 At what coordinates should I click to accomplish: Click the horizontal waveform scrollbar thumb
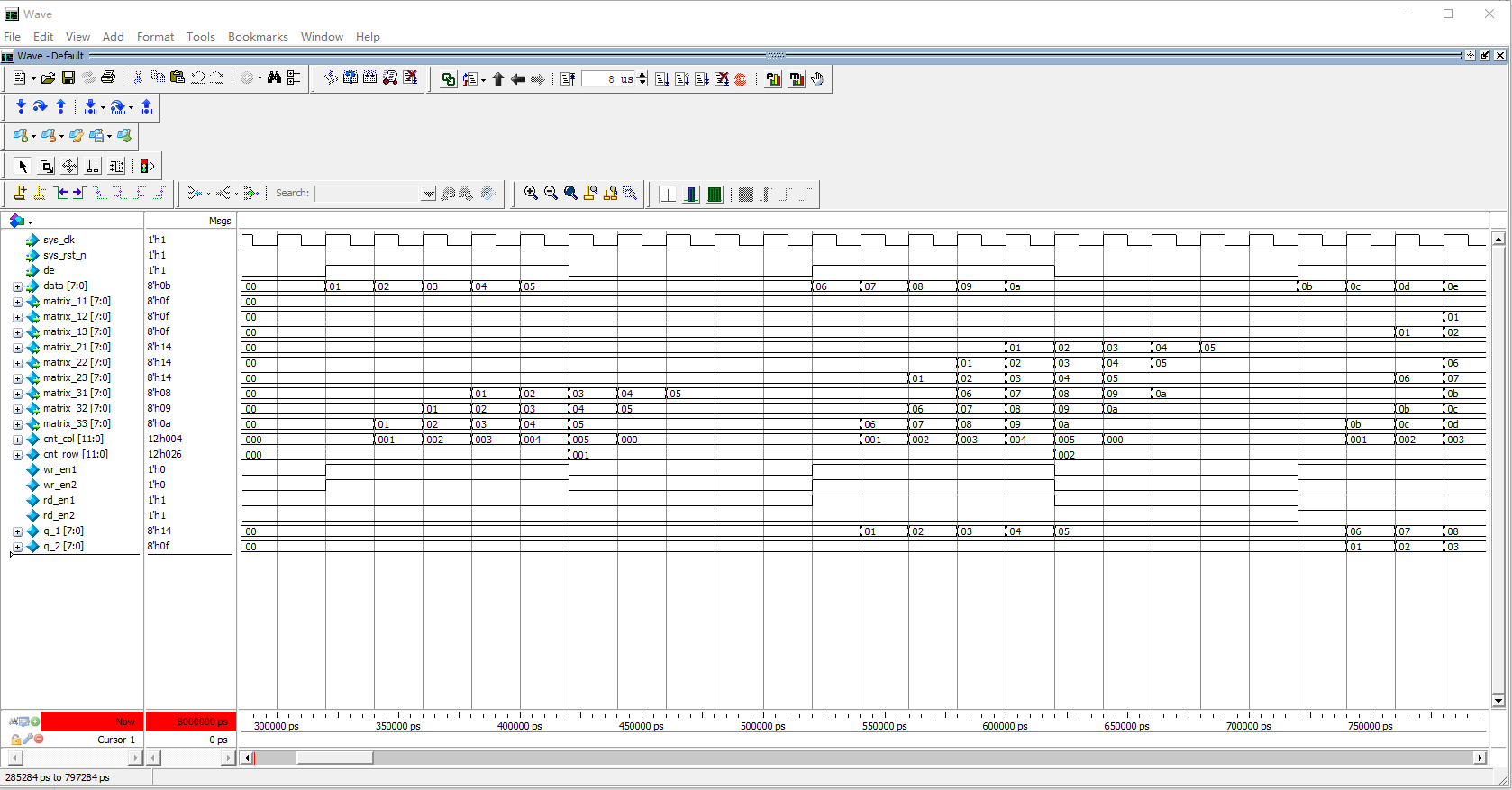[x=334, y=758]
